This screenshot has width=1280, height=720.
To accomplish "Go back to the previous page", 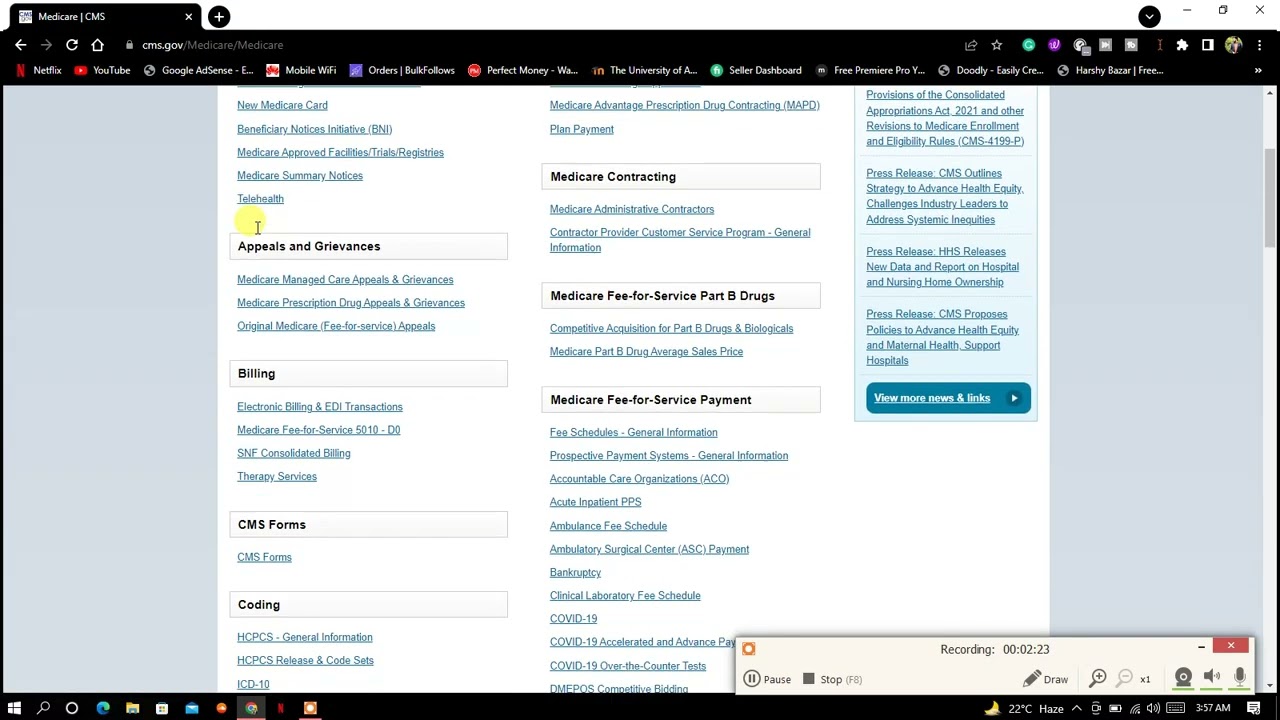I will point(20,45).
